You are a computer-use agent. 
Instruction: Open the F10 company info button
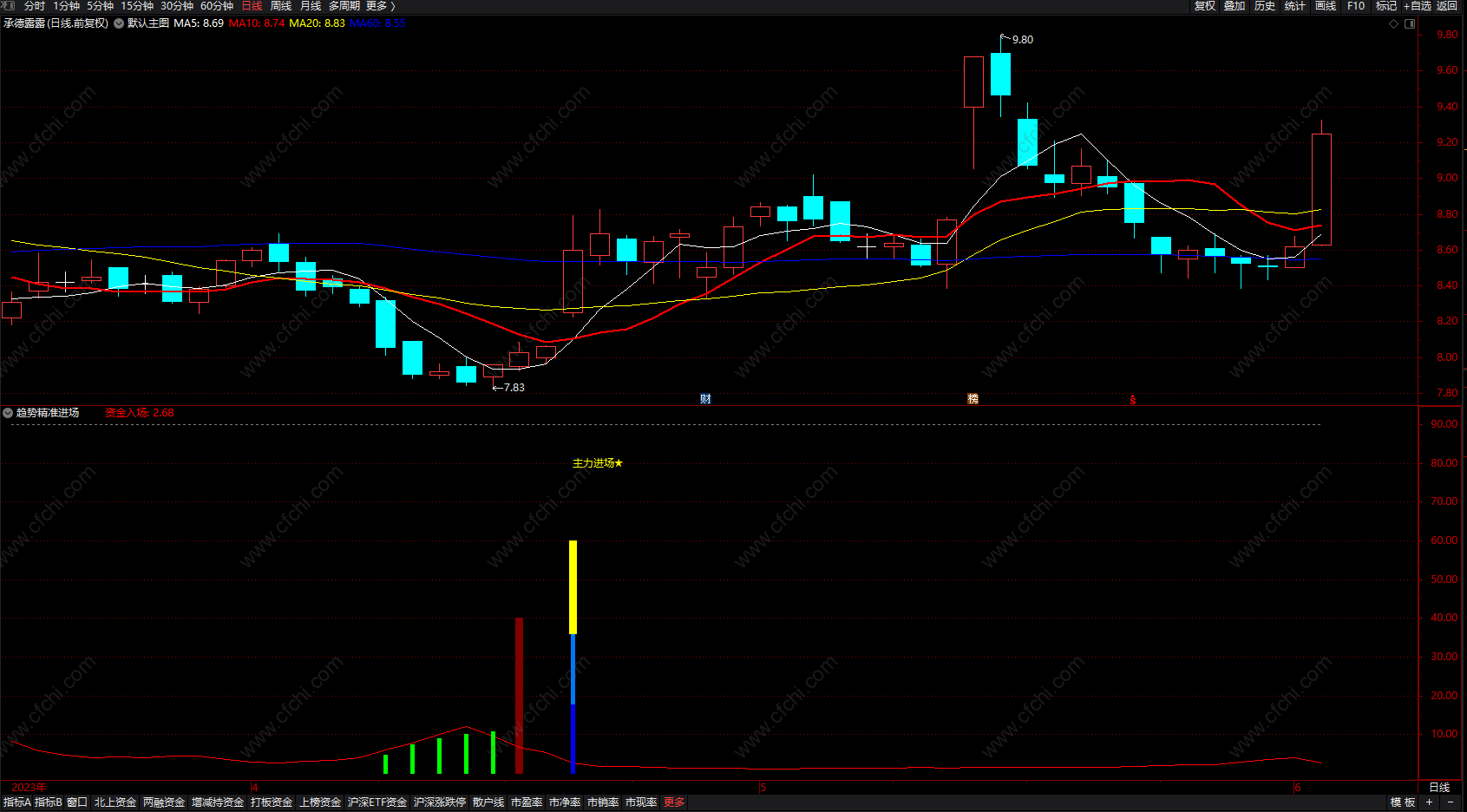point(1356,6)
